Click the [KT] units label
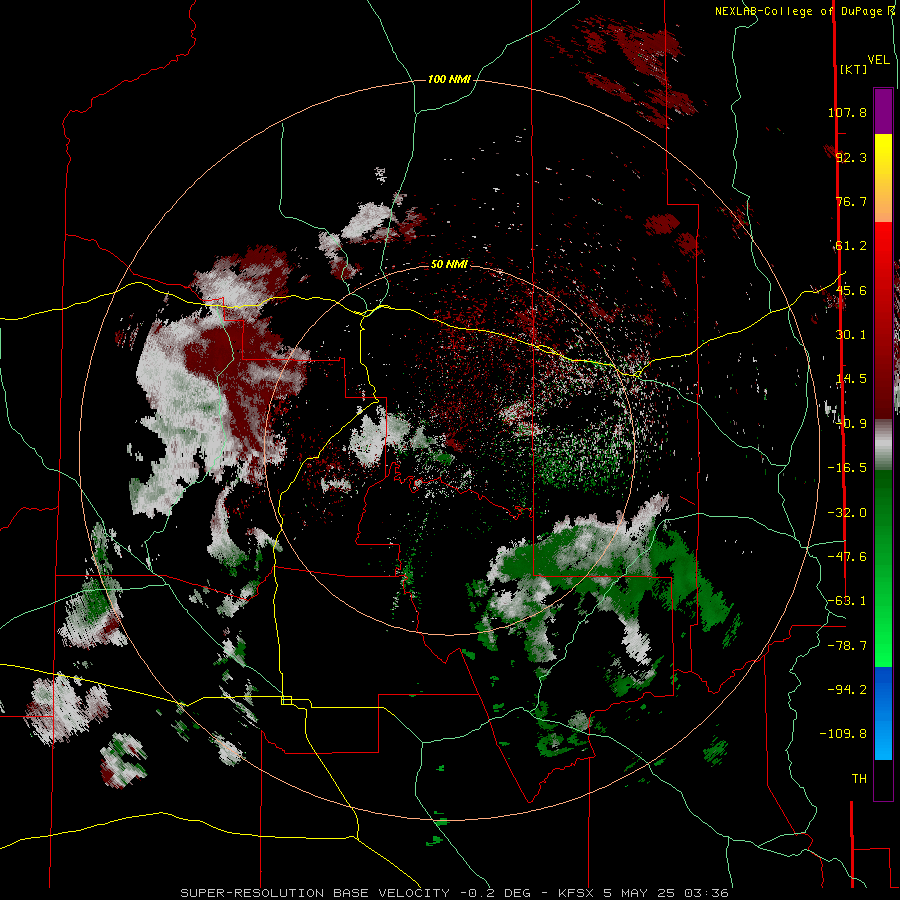This screenshot has height=900, width=900. pyautogui.click(x=853, y=69)
